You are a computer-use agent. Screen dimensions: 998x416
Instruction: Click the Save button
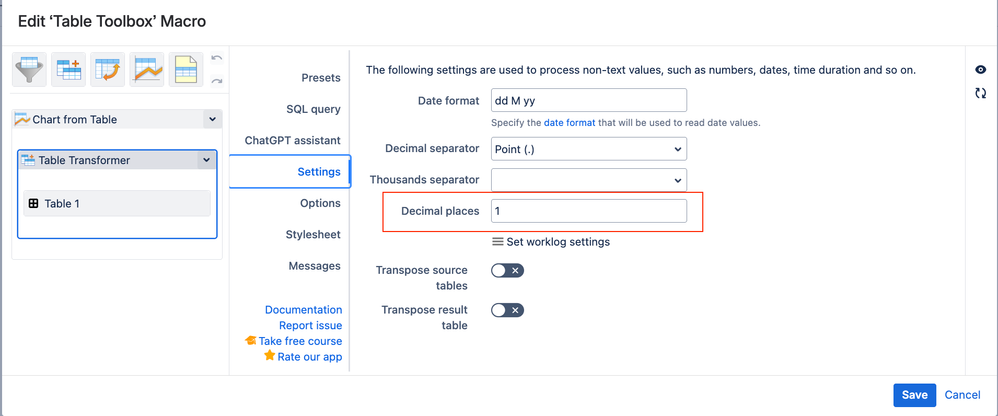[914, 395]
